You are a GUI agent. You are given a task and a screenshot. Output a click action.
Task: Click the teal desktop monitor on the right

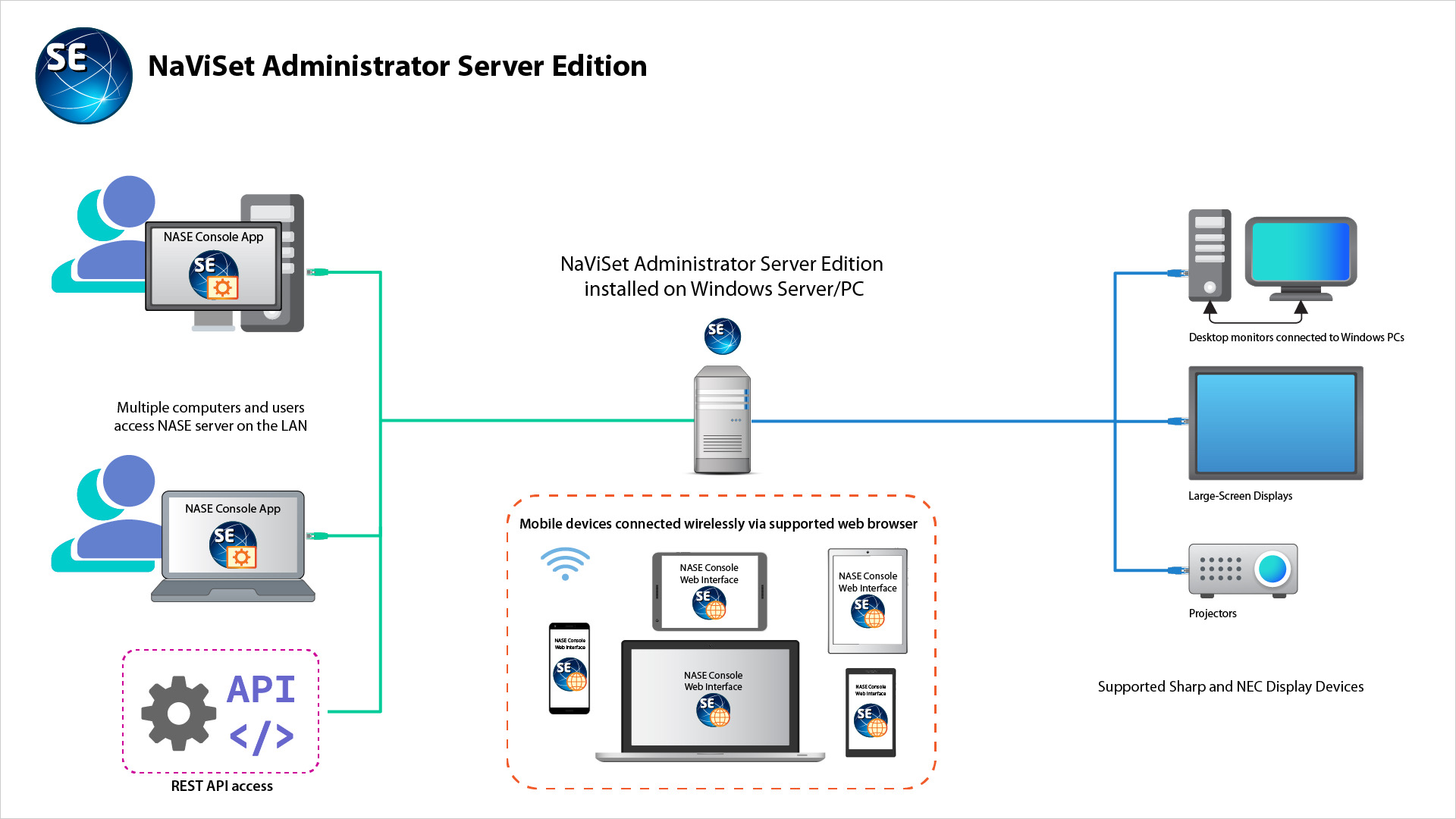click(1301, 259)
